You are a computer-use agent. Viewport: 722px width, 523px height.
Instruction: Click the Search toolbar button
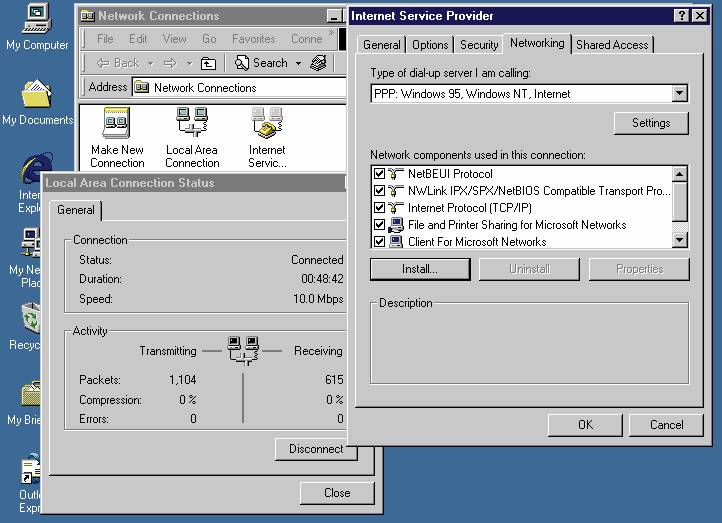[261, 63]
